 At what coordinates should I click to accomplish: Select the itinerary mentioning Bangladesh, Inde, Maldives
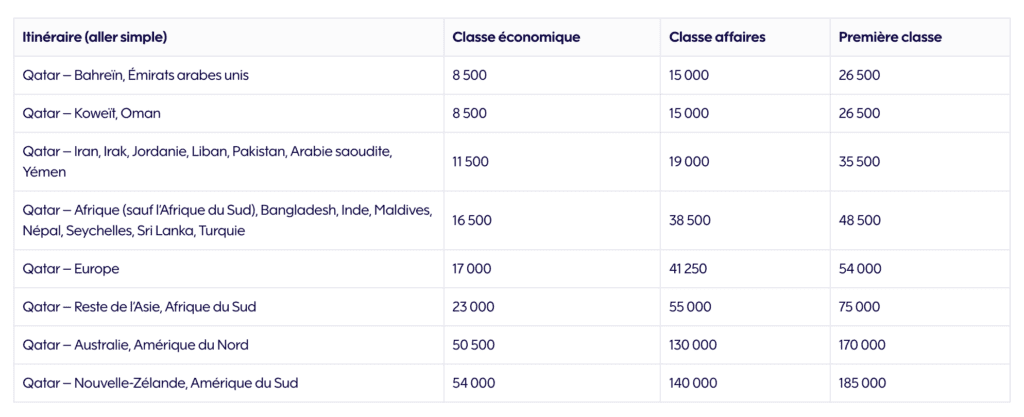[x=226, y=220]
